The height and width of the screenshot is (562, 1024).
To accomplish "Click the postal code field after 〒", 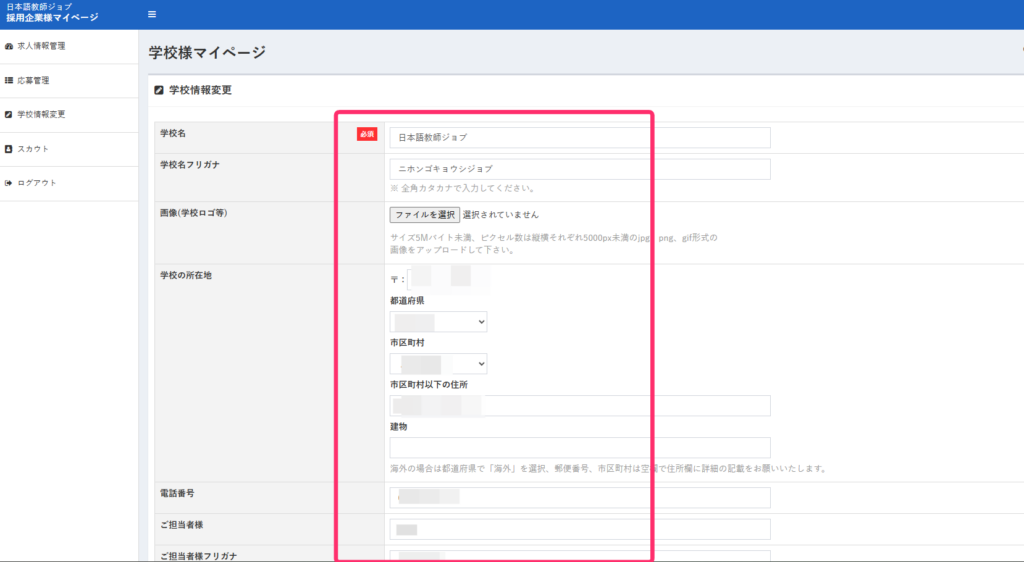I will (x=448, y=279).
